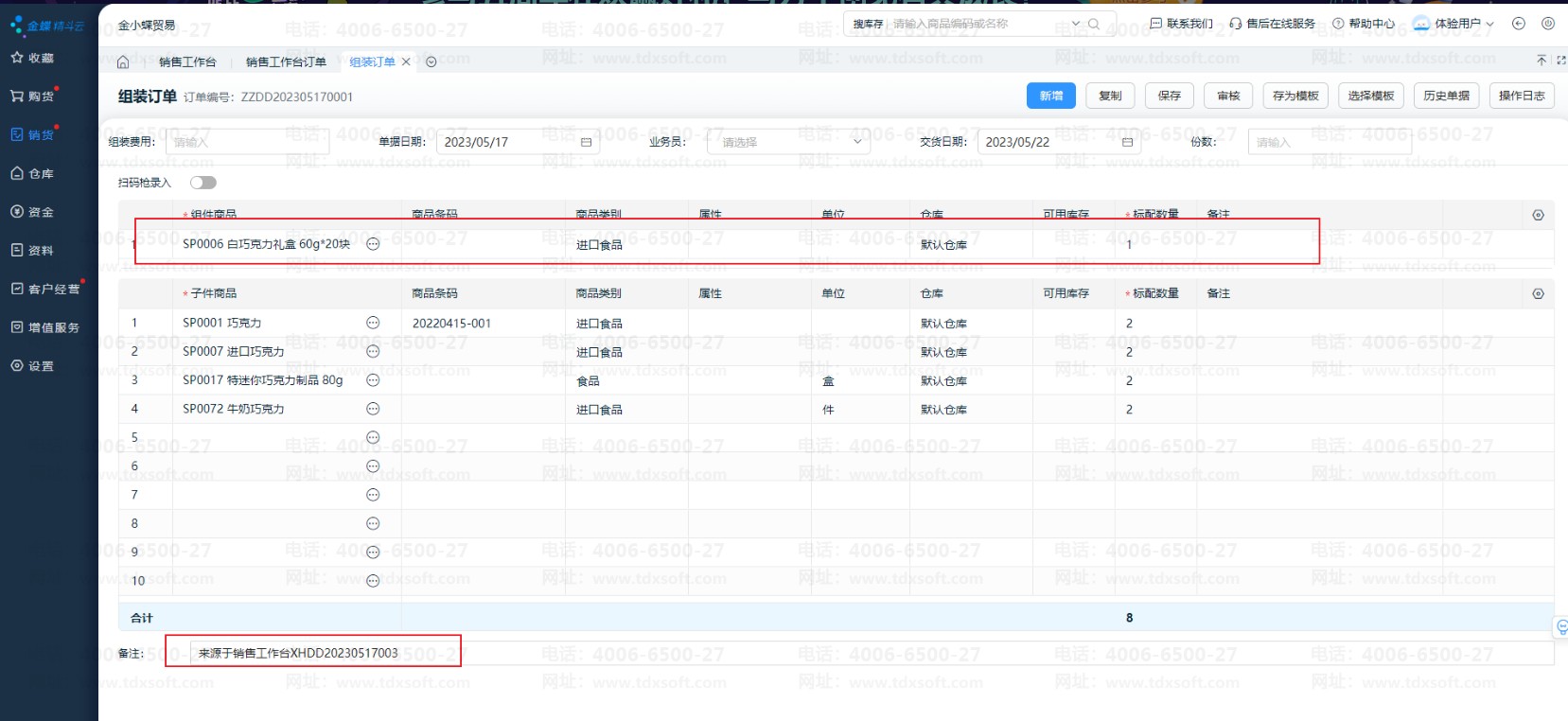
Task: Click the 审核 button
Action: click(1228, 96)
